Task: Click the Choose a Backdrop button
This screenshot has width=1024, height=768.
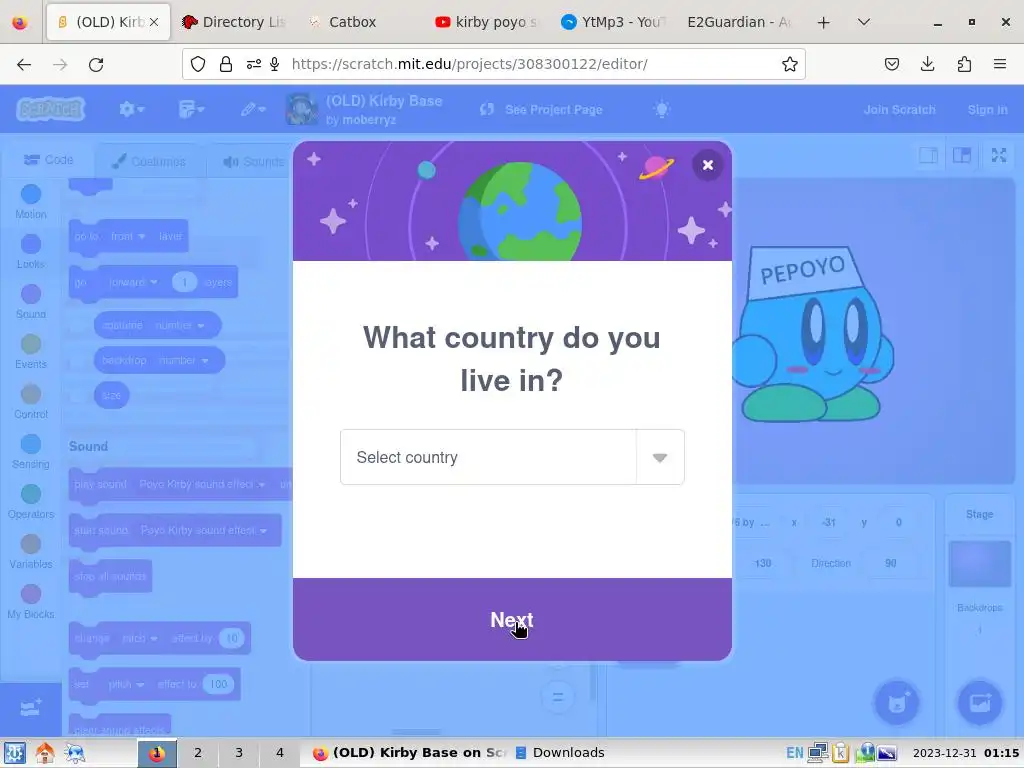Action: [980, 703]
